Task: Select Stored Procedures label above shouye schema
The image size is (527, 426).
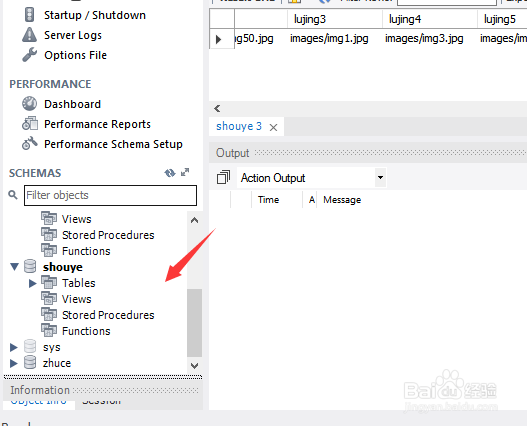Action: pyautogui.click(x=108, y=235)
